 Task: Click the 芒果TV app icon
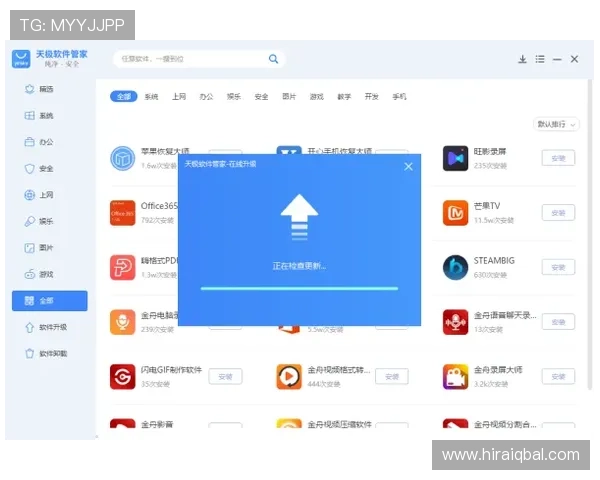click(x=455, y=213)
